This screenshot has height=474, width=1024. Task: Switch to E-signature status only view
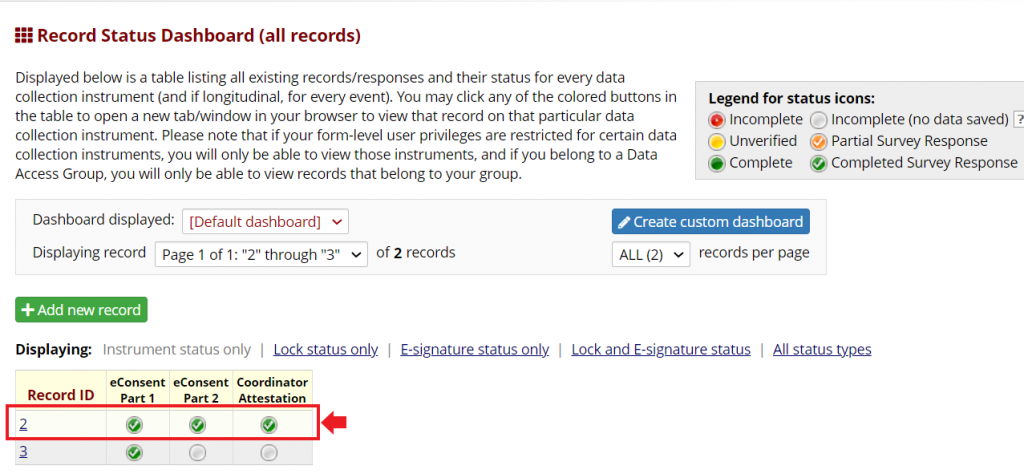[474, 349]
